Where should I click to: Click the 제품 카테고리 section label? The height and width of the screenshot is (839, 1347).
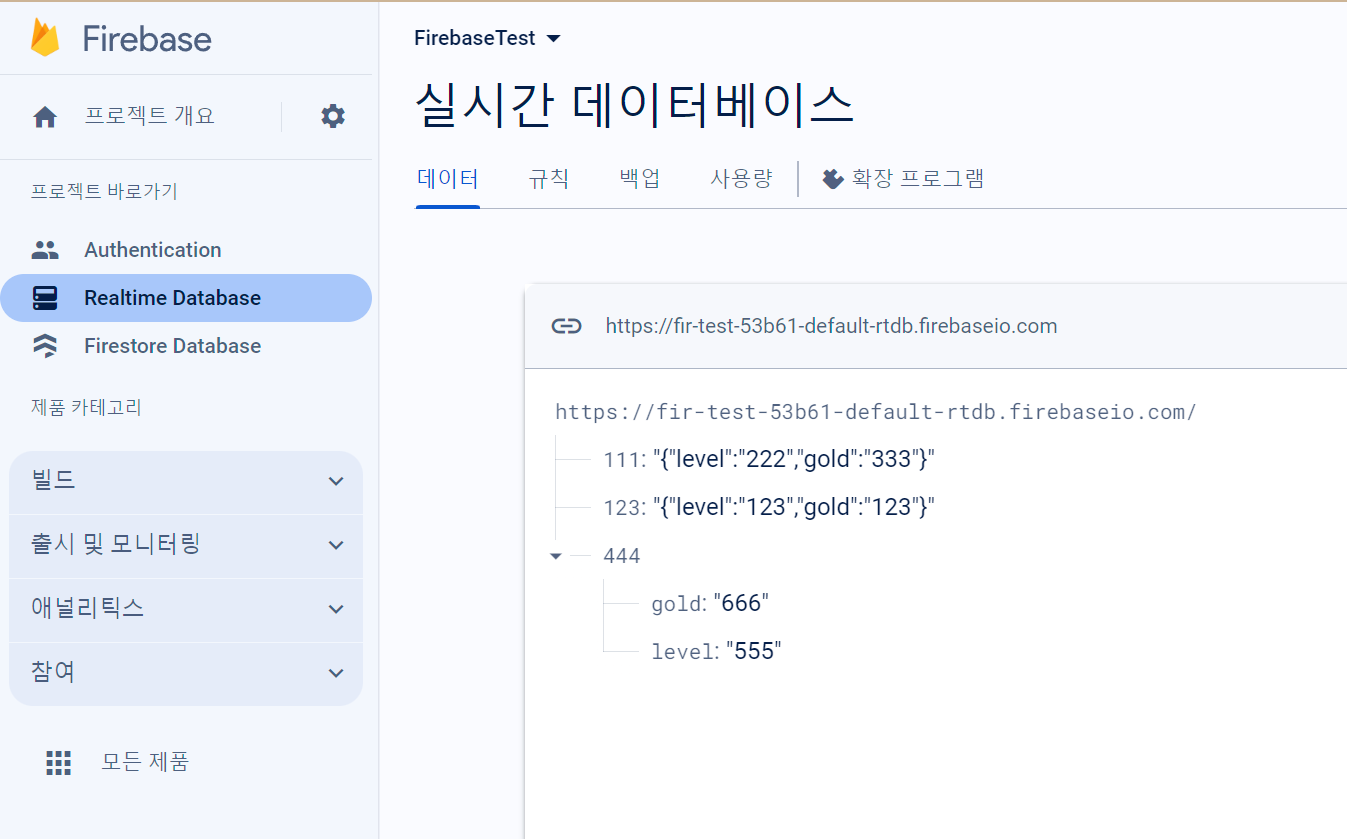(x=86, y=407)
